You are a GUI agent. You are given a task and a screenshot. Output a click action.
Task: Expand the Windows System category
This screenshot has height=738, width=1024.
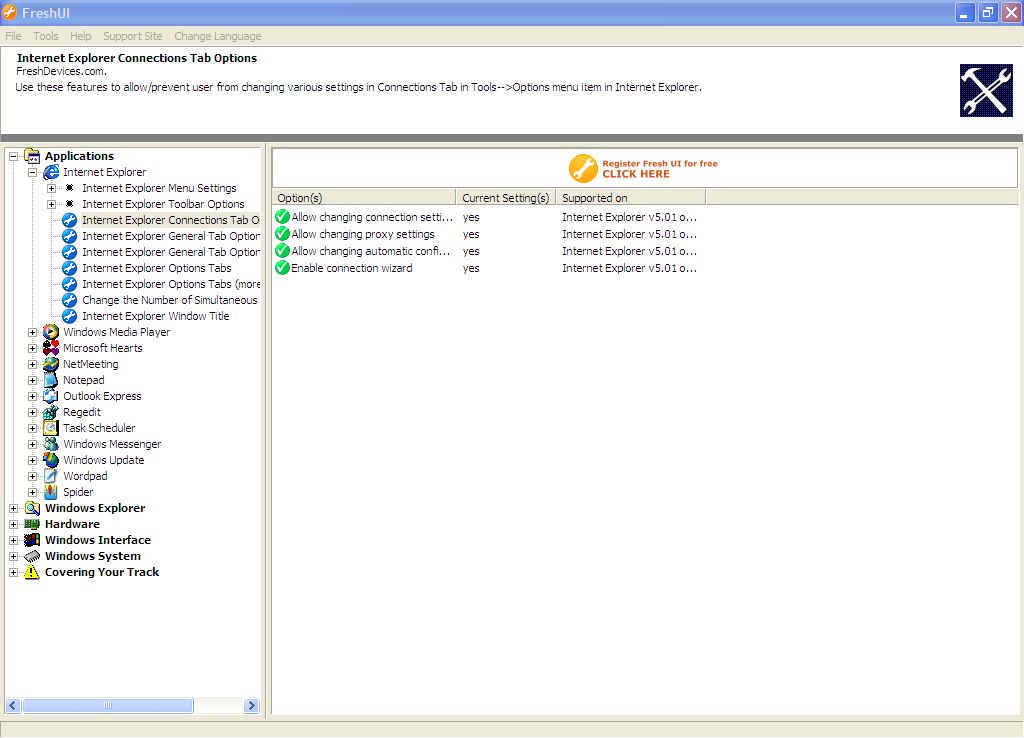[x=13, y=556]
